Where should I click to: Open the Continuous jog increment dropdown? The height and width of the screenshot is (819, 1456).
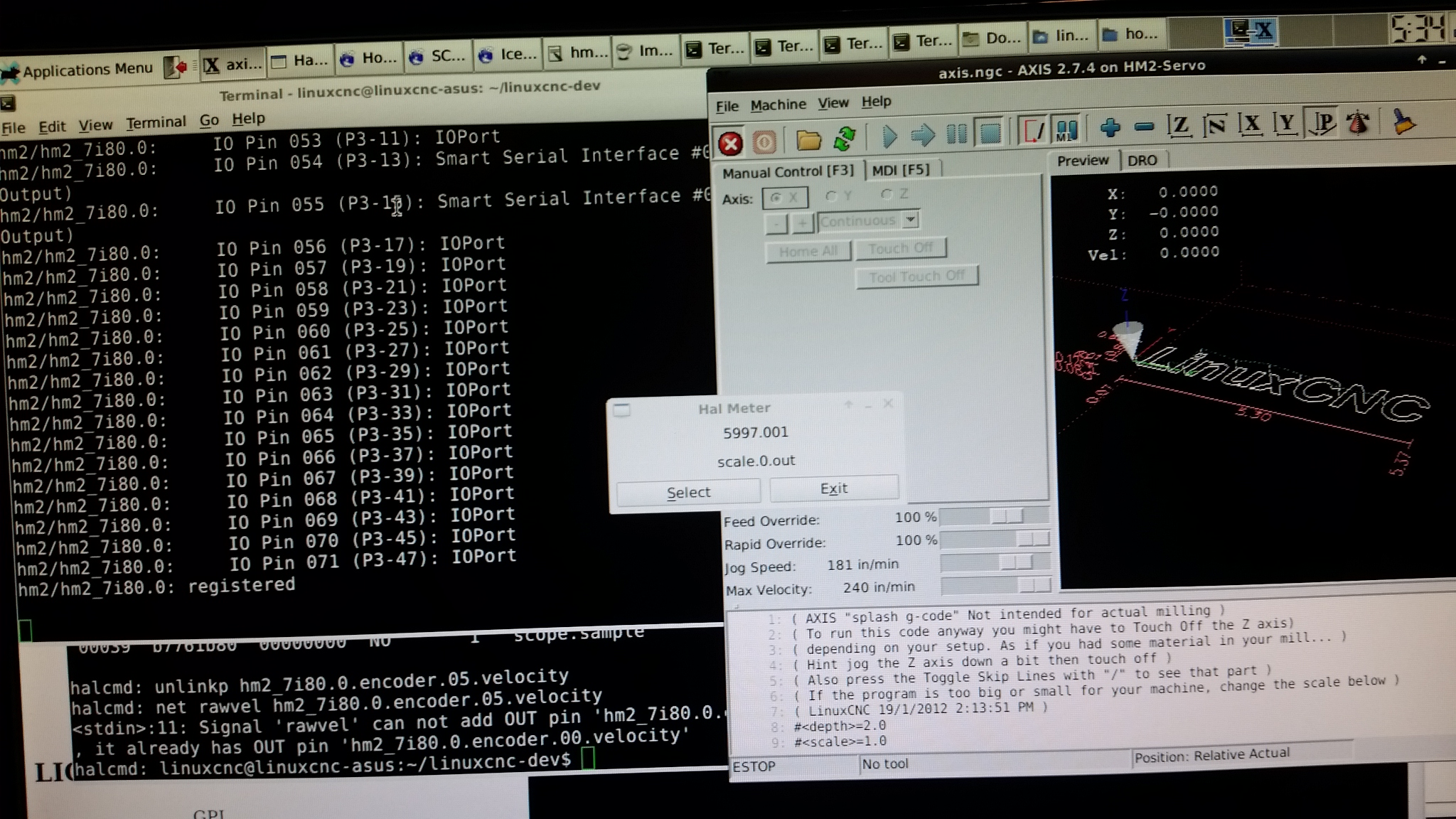click(x=910, y=220)
